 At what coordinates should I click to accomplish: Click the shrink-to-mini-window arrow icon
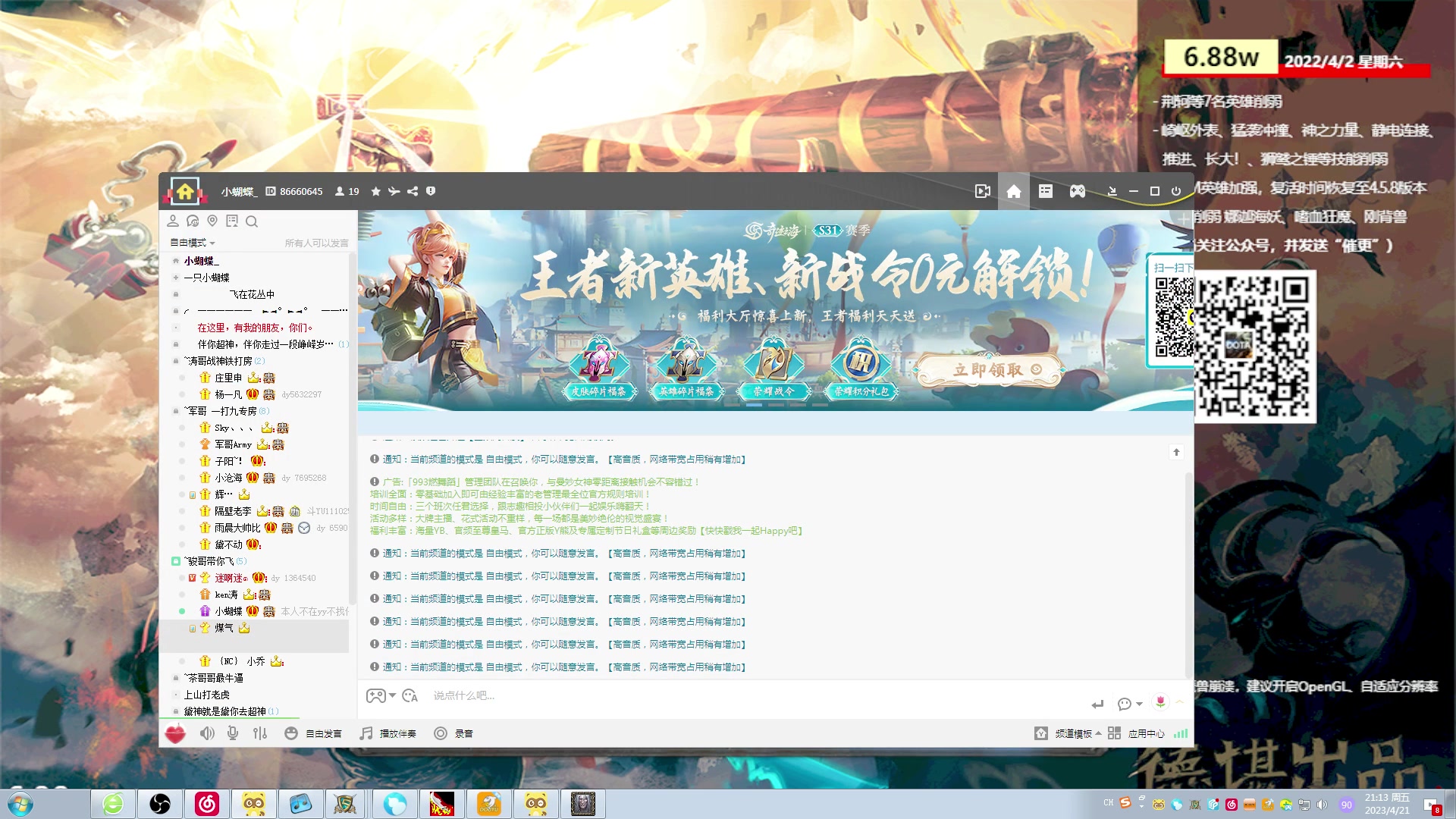click(x=1112, y=191)
